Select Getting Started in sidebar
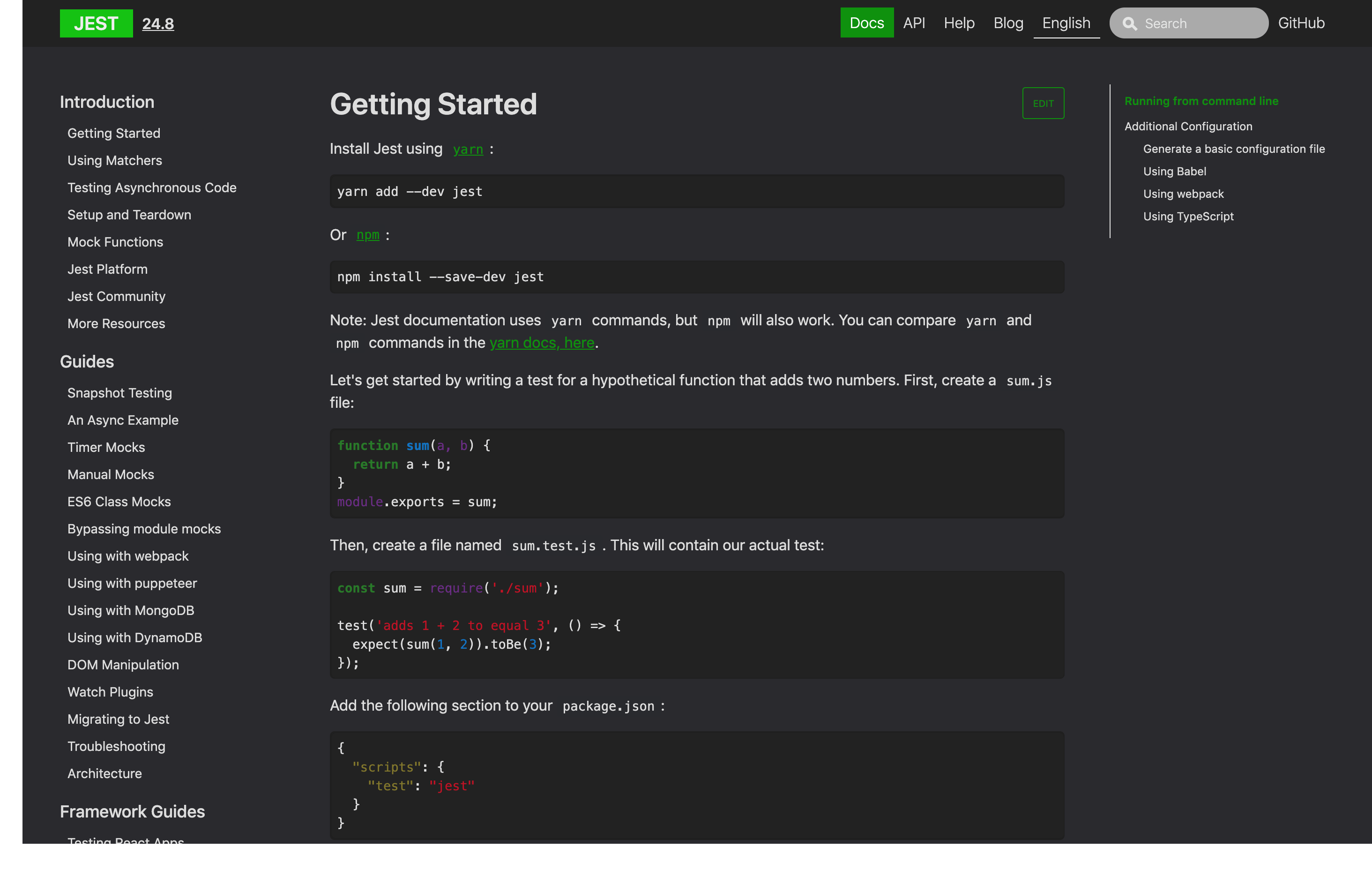 pyautogui.click(x=114, y=134)
